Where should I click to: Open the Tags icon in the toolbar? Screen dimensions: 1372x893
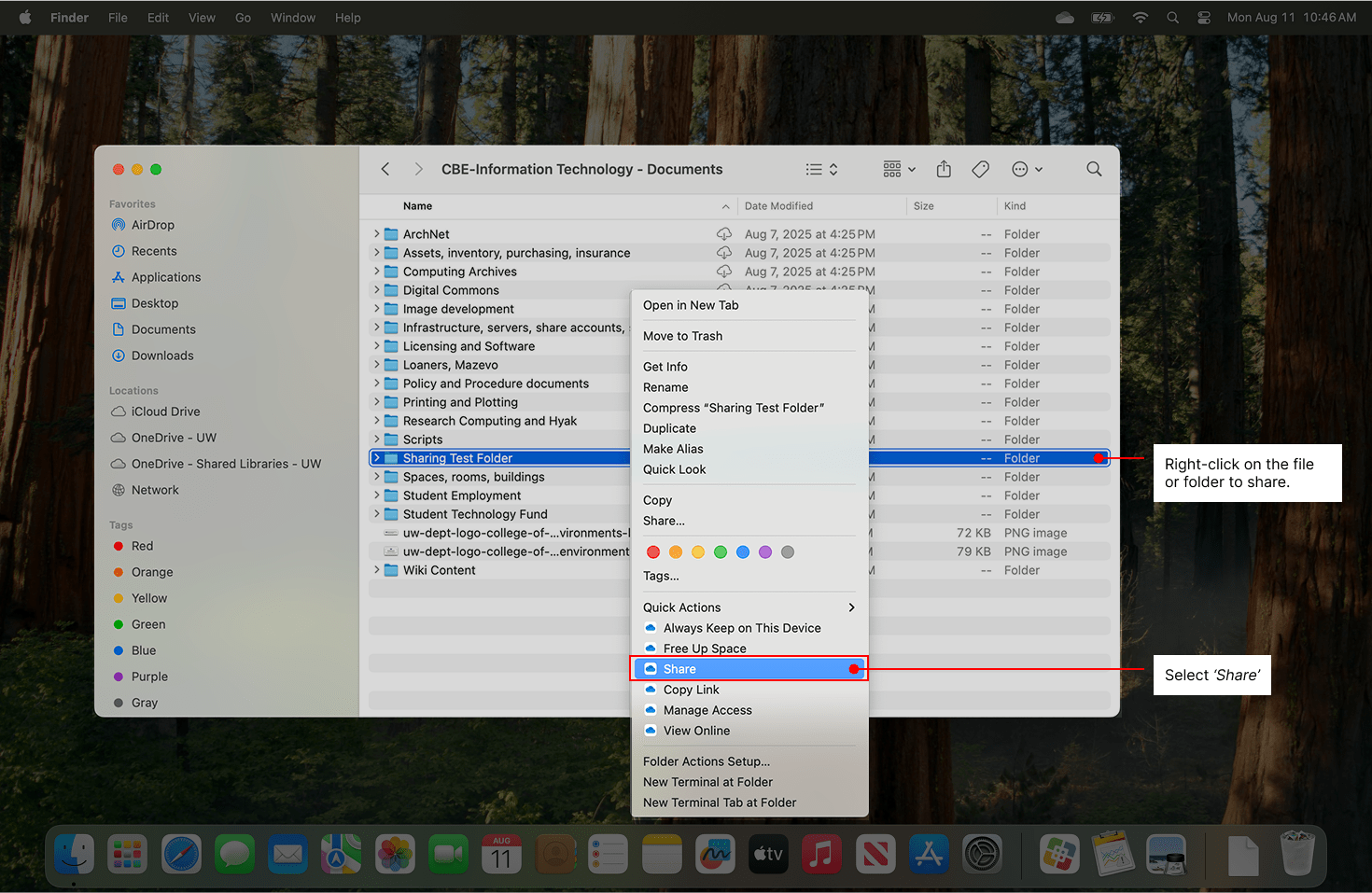981,169
